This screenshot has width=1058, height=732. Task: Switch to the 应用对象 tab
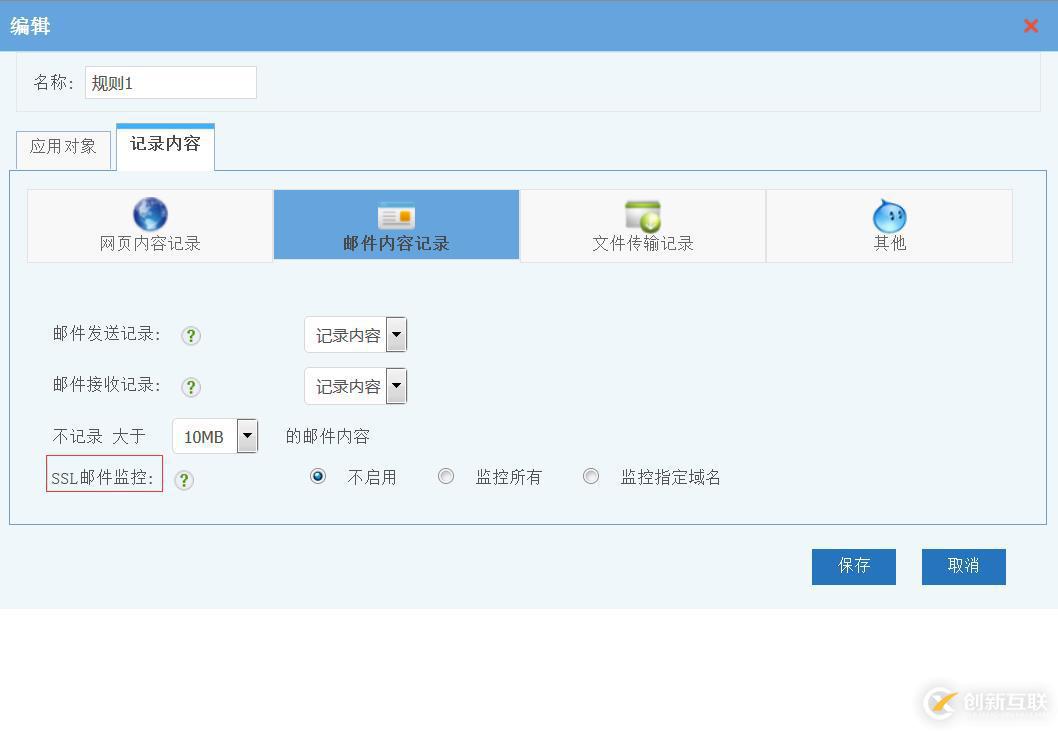[62, 148]
